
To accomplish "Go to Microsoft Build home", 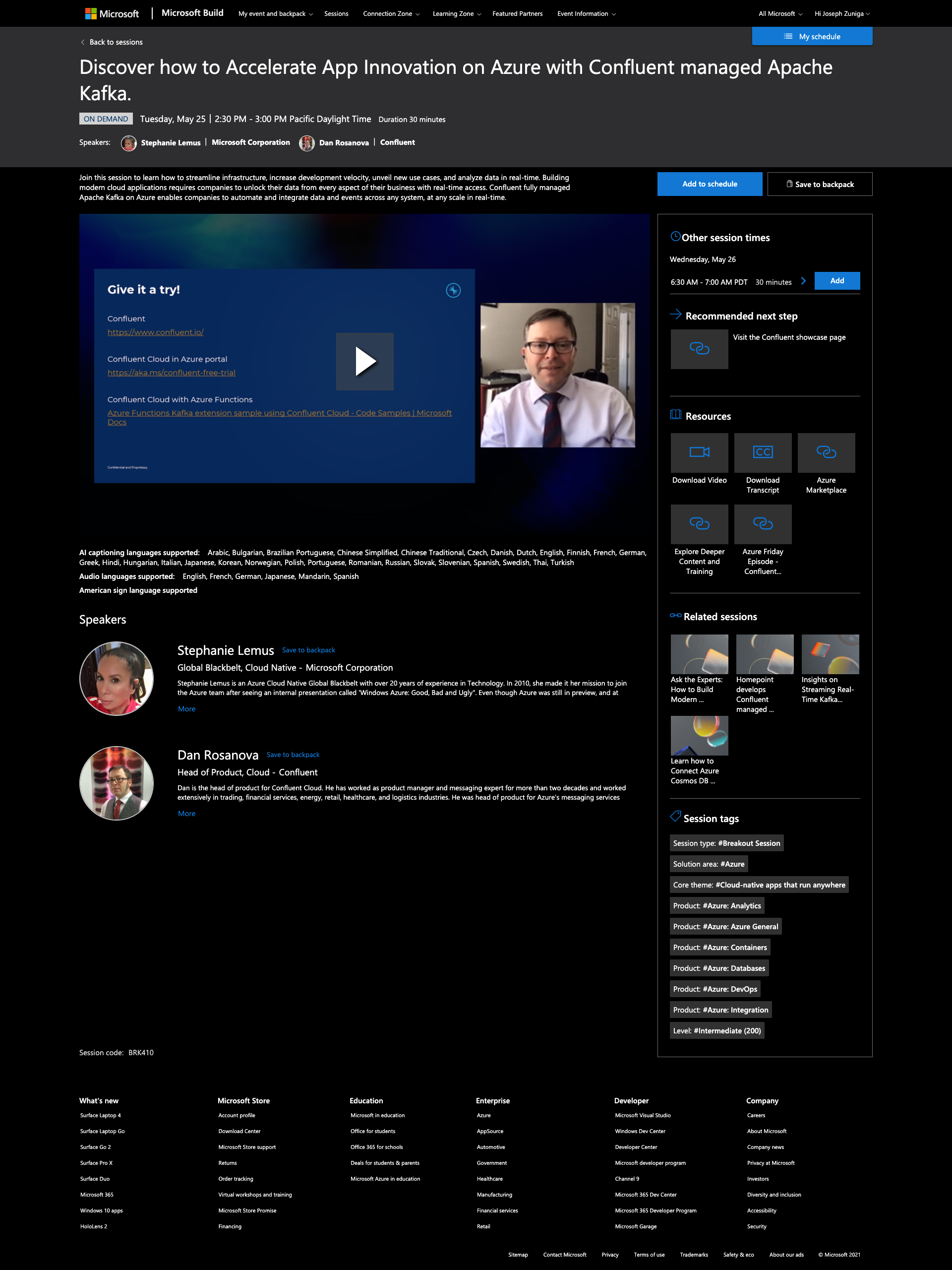I will (x=192, y=12).
